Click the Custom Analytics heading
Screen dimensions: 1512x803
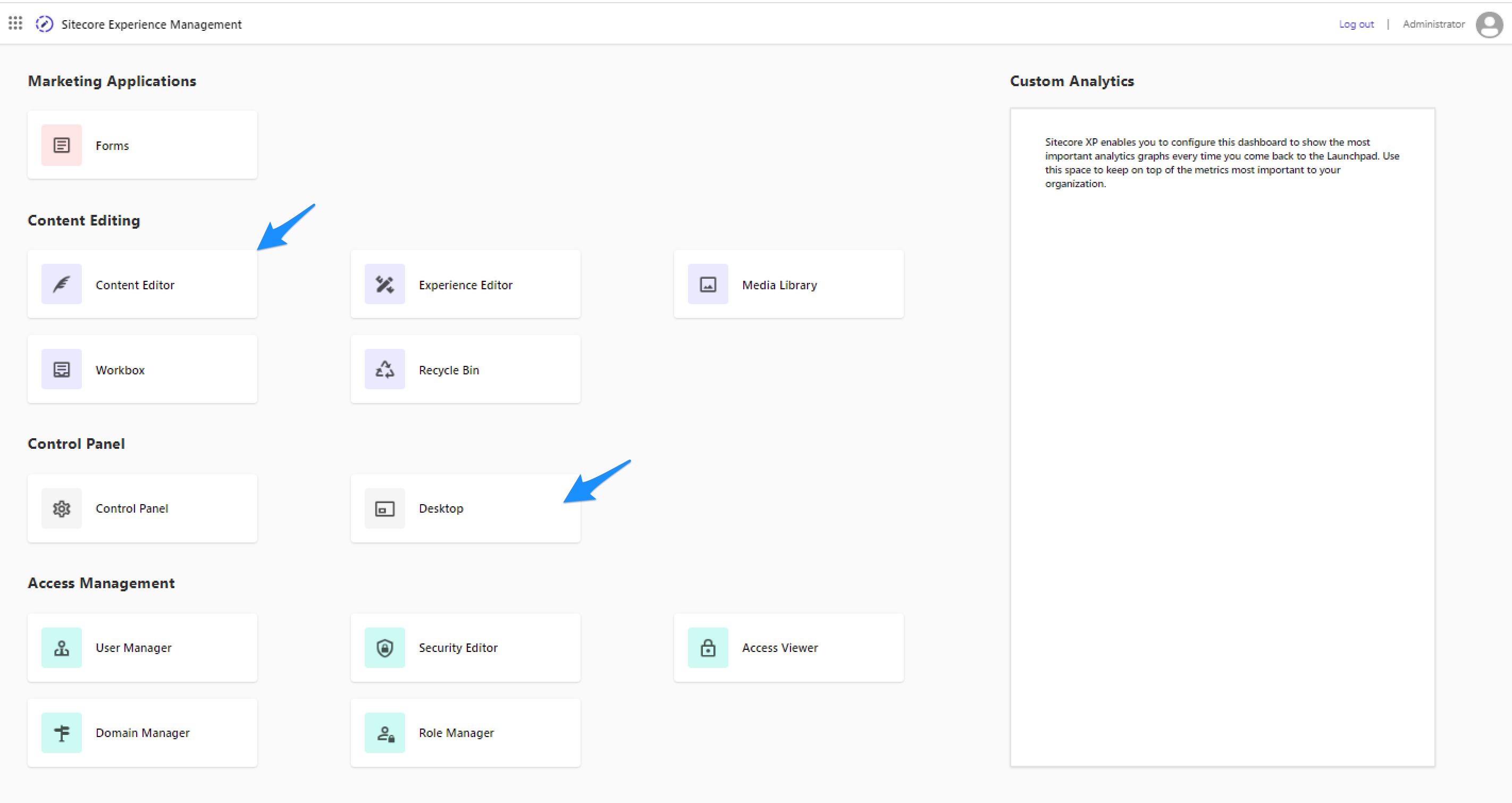click(1072, 81)
